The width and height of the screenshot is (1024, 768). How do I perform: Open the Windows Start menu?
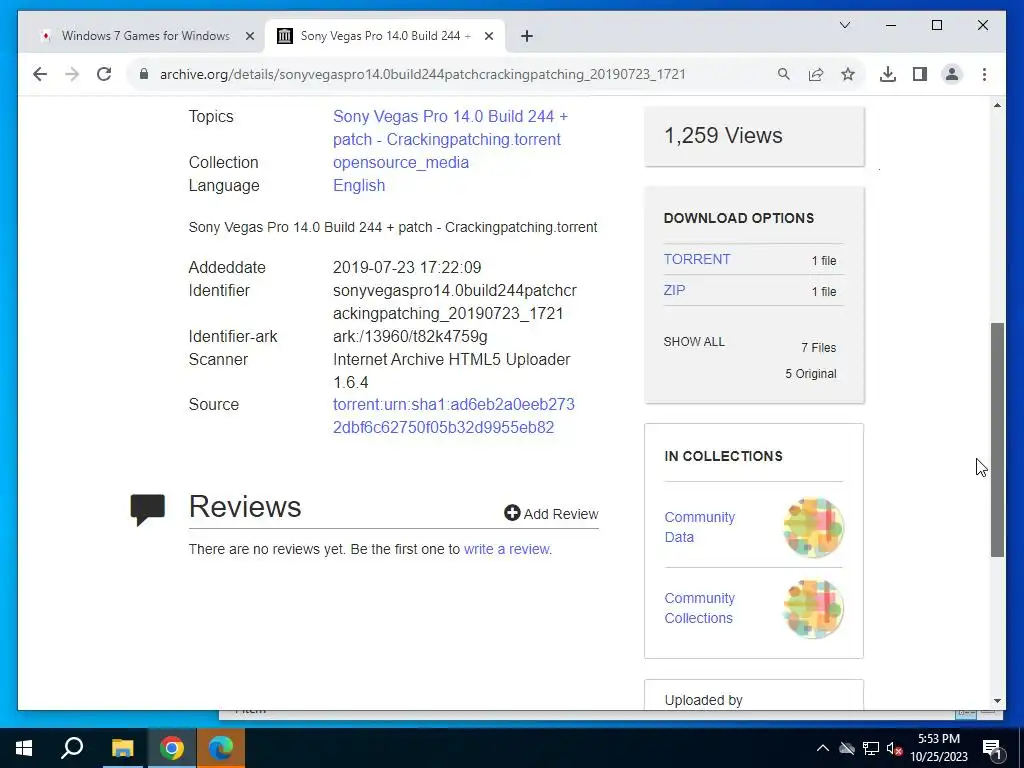click(x=24, y=748)
